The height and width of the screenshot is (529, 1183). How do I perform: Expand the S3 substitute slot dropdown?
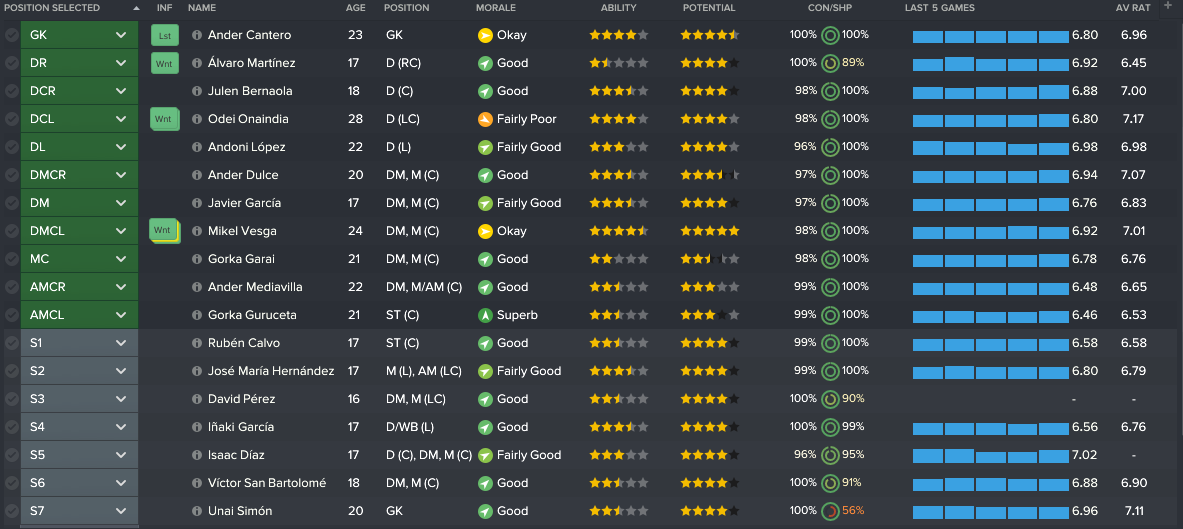(x=121, y=398)
